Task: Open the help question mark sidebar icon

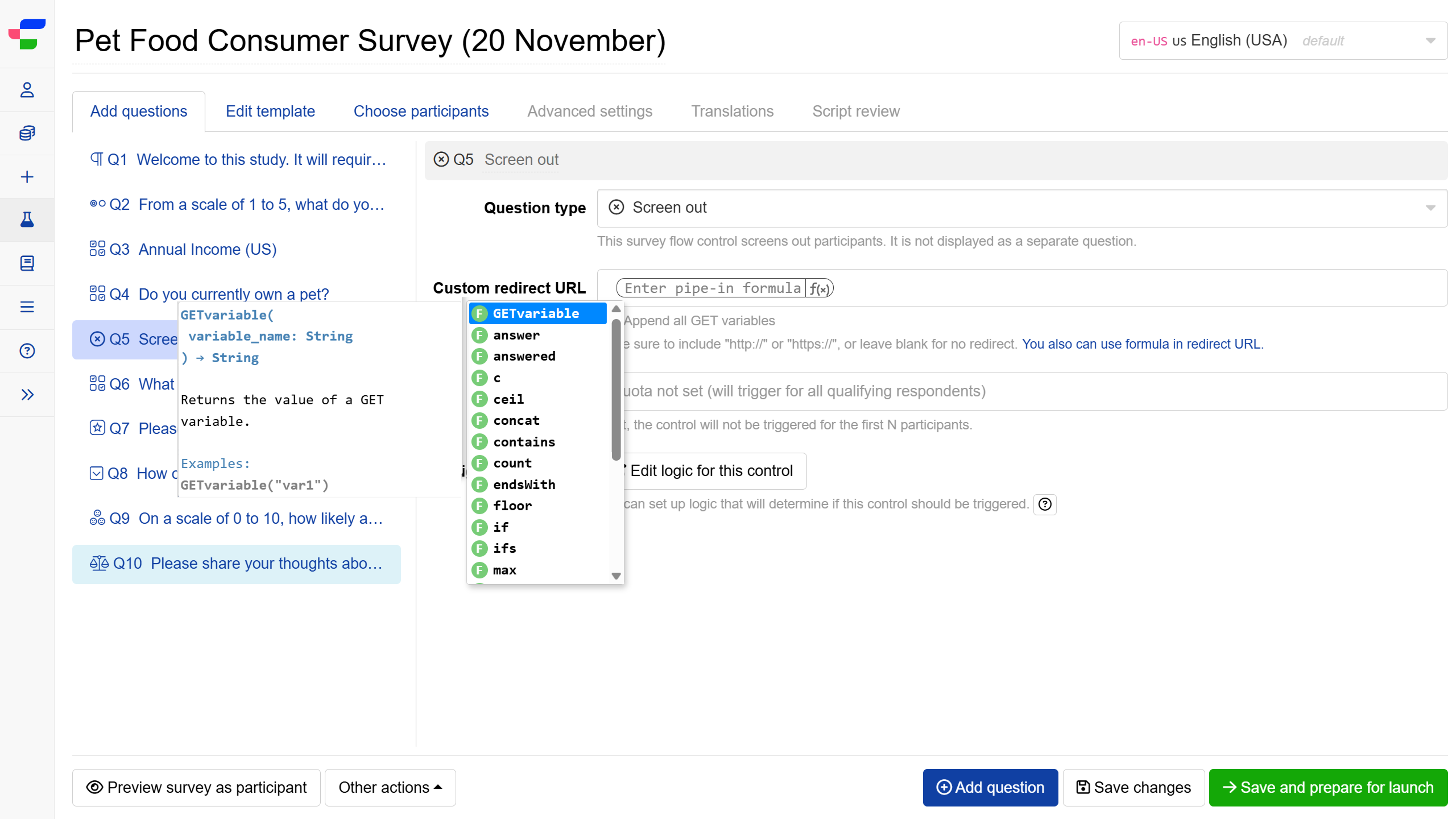Action: pos(27,351)
